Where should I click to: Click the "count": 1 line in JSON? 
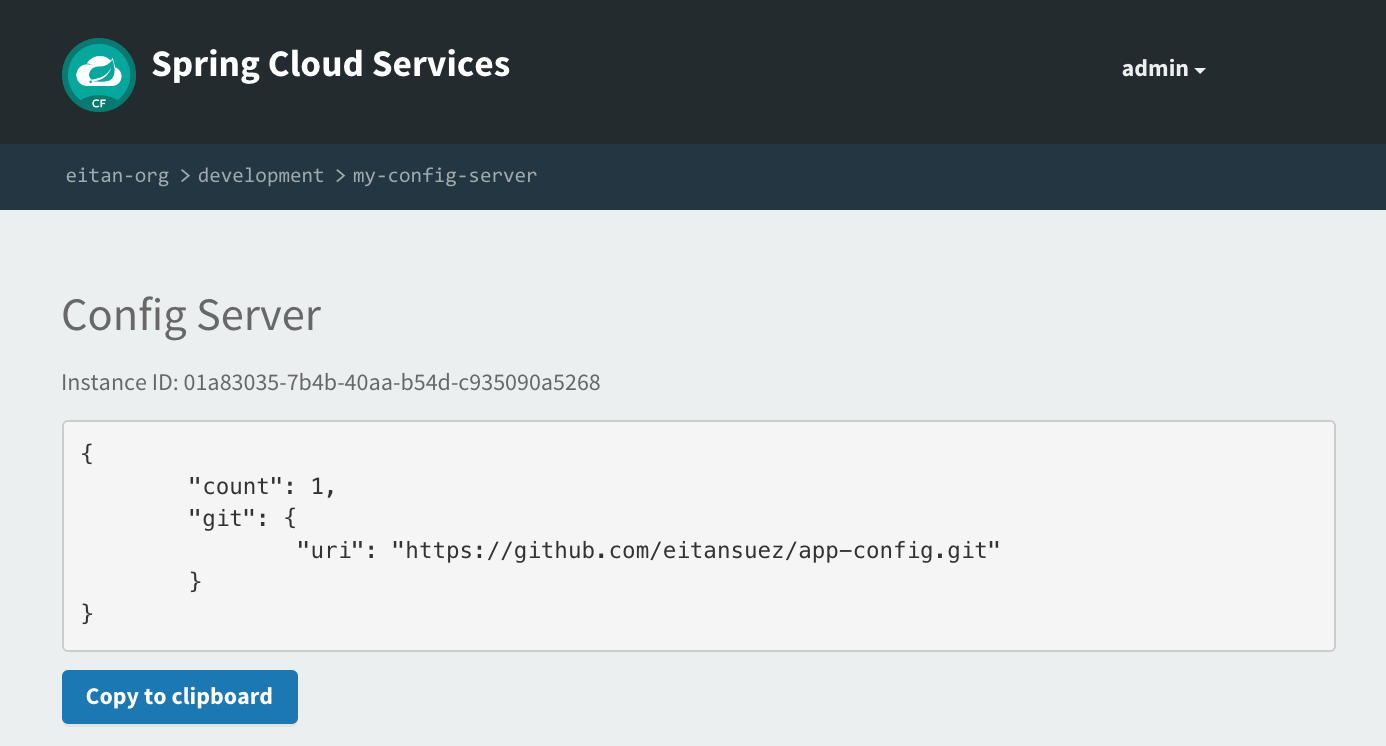pos(263,487)
